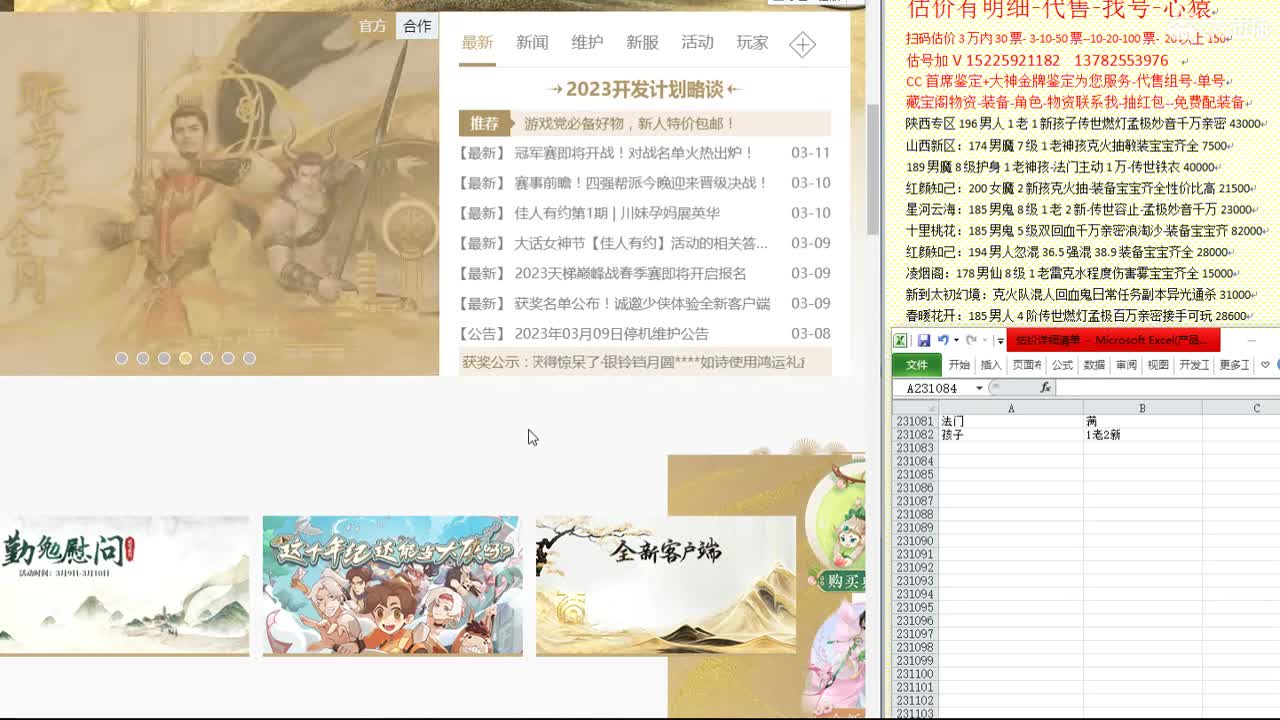This screenshot has height=720, width=1280.
Task: Select the last carousel dot under the banner
Action: [249, 358]
